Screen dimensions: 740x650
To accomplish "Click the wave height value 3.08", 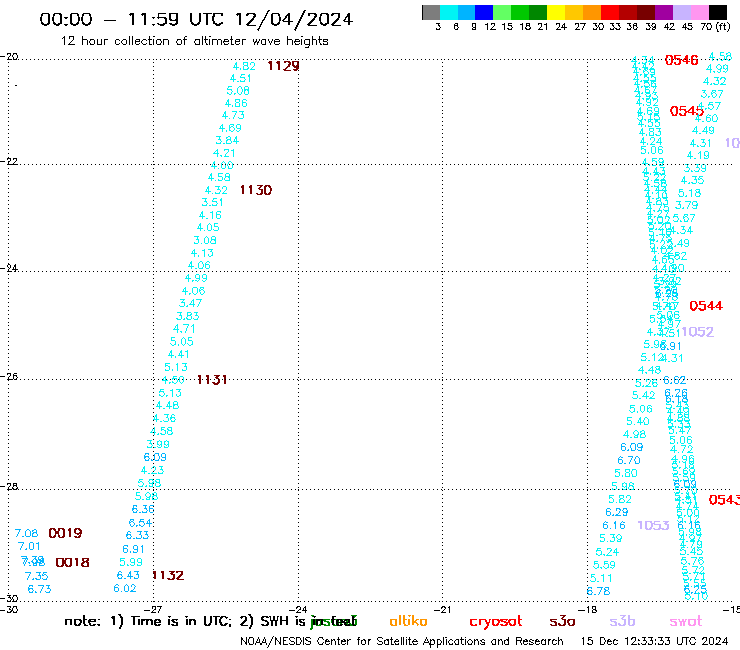I will pyautogui.click(x=205, y=240).
